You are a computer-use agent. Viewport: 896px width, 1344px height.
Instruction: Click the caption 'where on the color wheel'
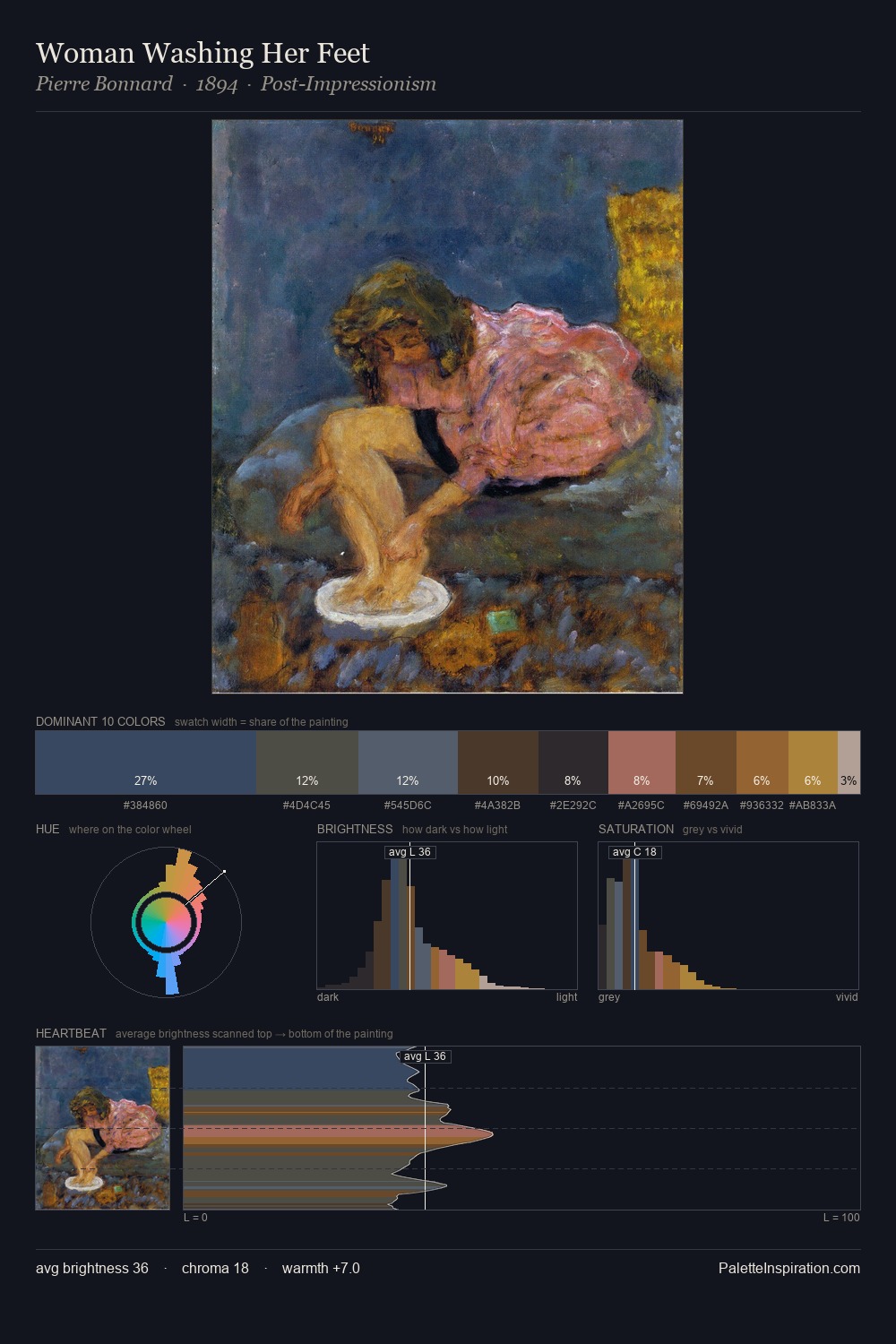[x=130, y=830]
